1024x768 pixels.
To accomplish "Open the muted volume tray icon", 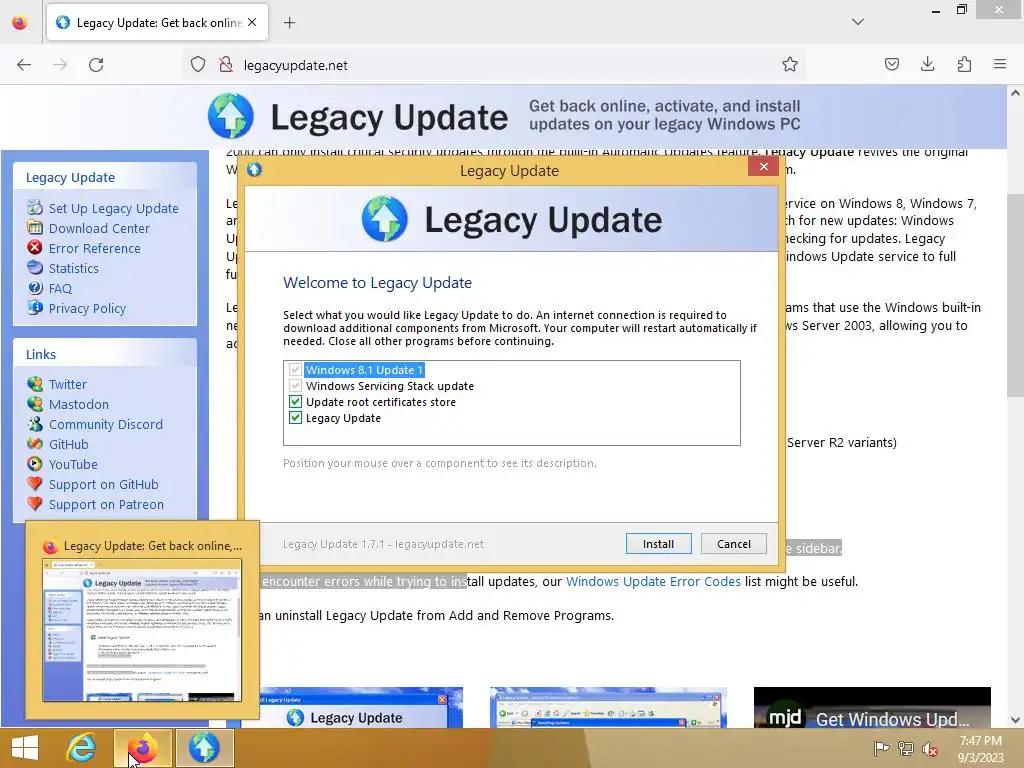I will [930, 749].
